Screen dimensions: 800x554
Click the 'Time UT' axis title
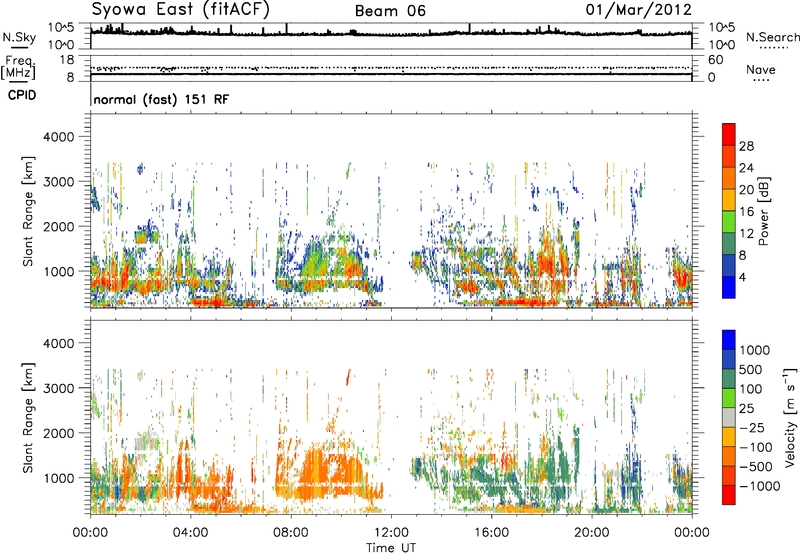[391, 548]
